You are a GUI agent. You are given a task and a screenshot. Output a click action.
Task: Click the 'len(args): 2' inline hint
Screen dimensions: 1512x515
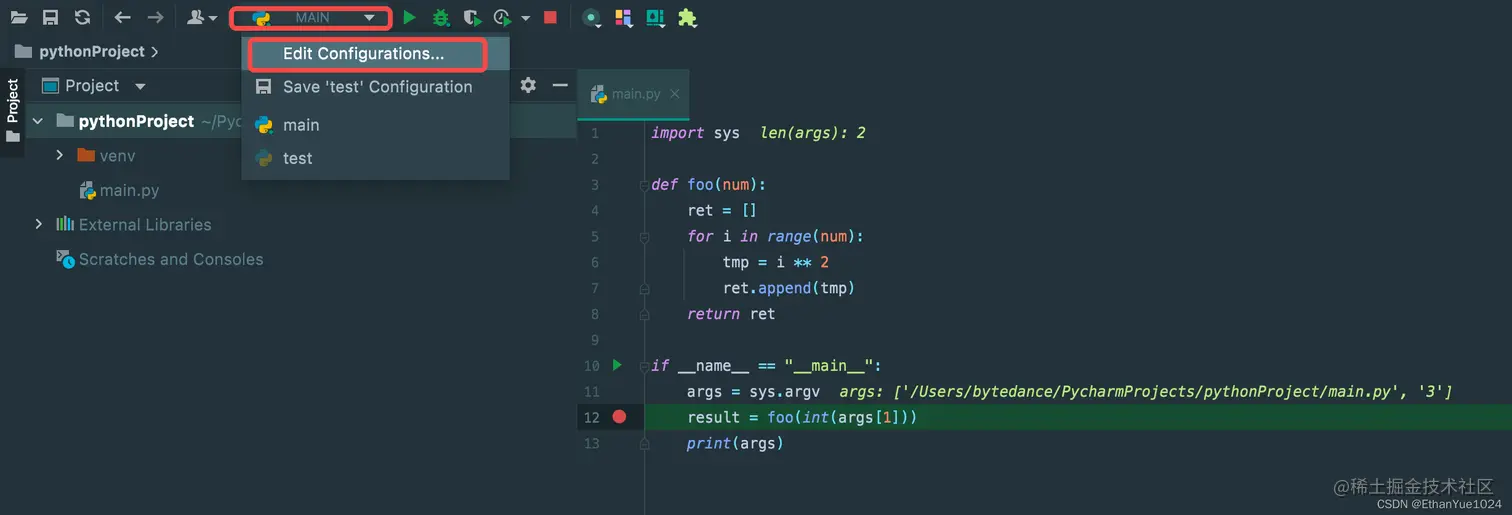812,133
